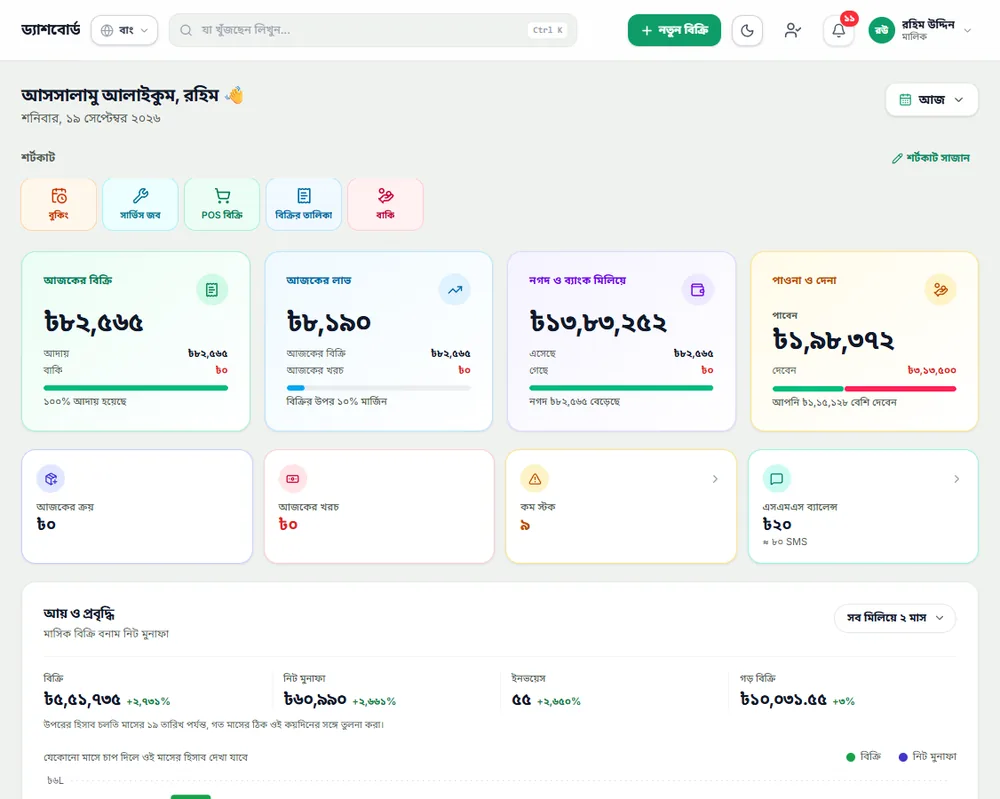Click receipt icon on আজকের বিক্রি card
Viewport: 1000px width, 799px height.
[212, 290]
